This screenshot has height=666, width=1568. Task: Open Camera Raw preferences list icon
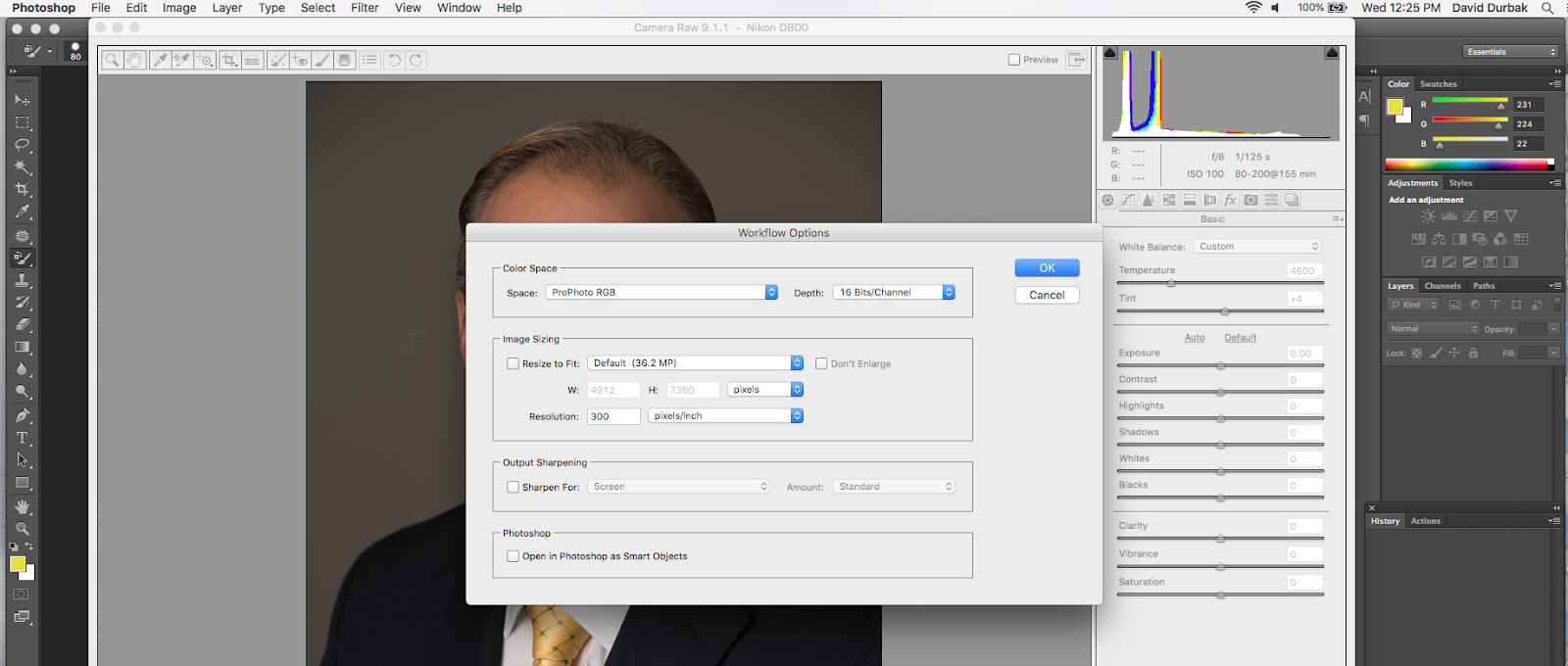(369, 60)
